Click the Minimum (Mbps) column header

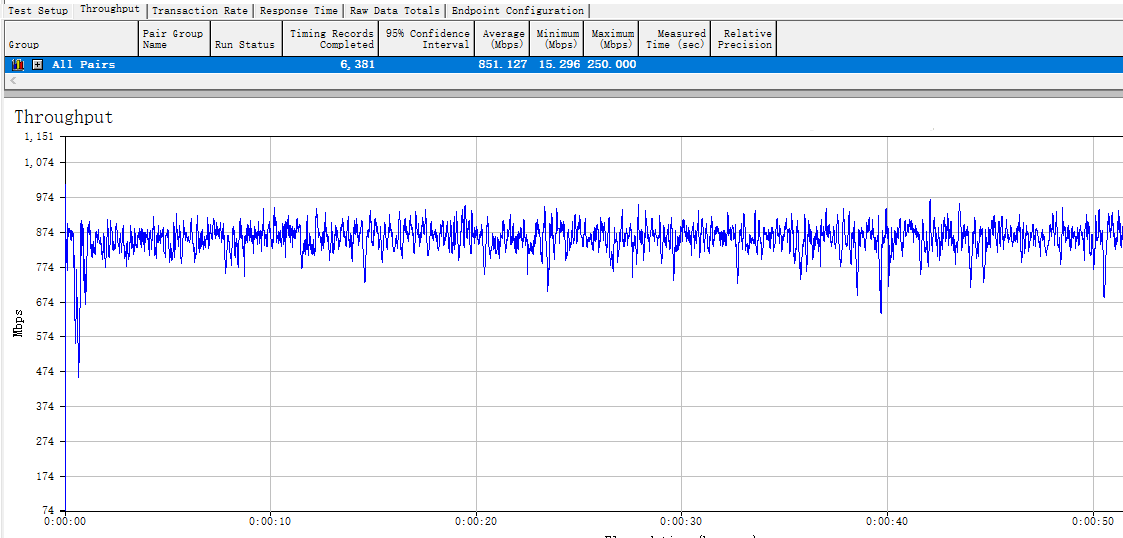point(557,39)
